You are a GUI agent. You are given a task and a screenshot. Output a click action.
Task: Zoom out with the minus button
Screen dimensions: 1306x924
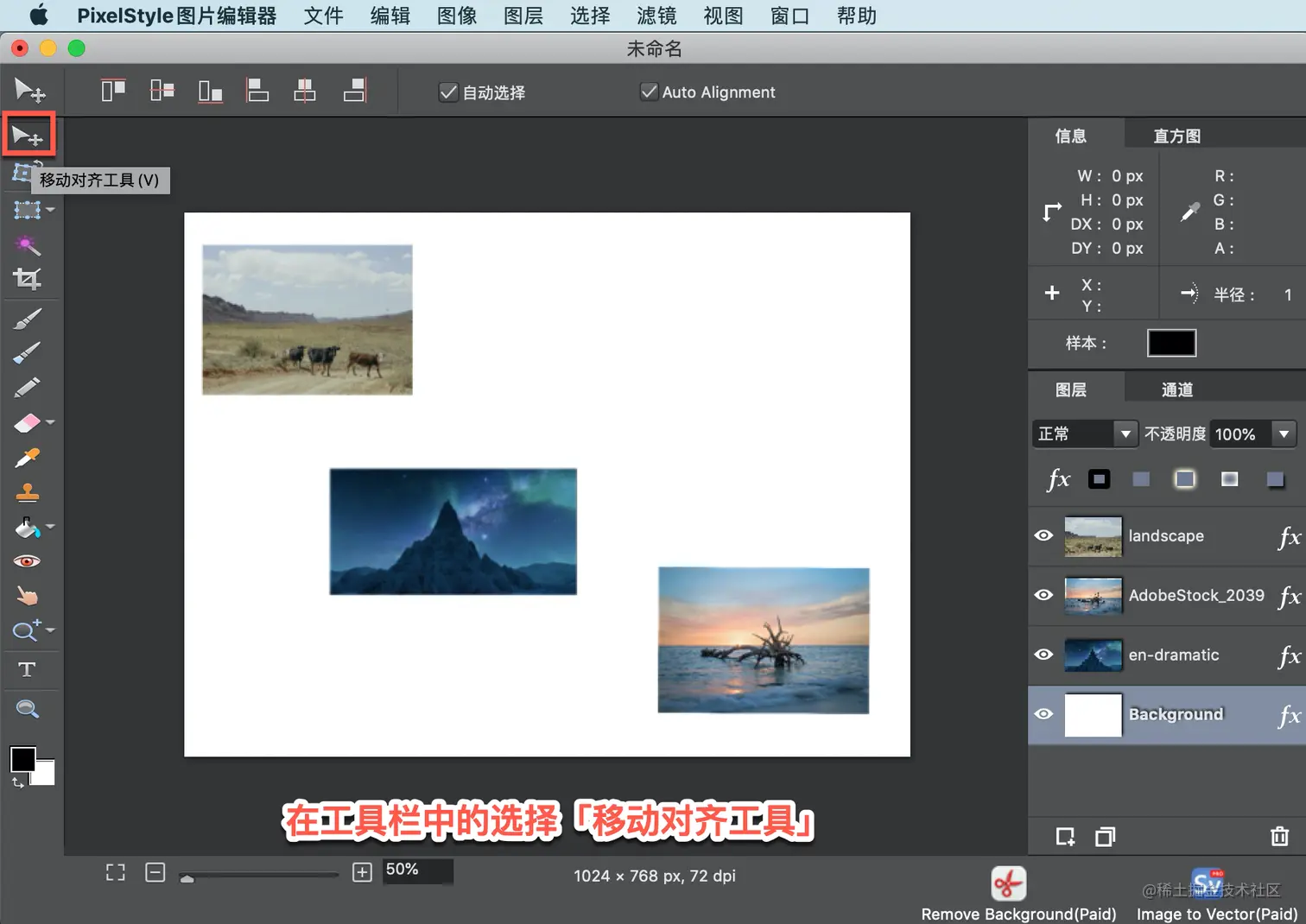pyautogui.click(x=155, y=872)
